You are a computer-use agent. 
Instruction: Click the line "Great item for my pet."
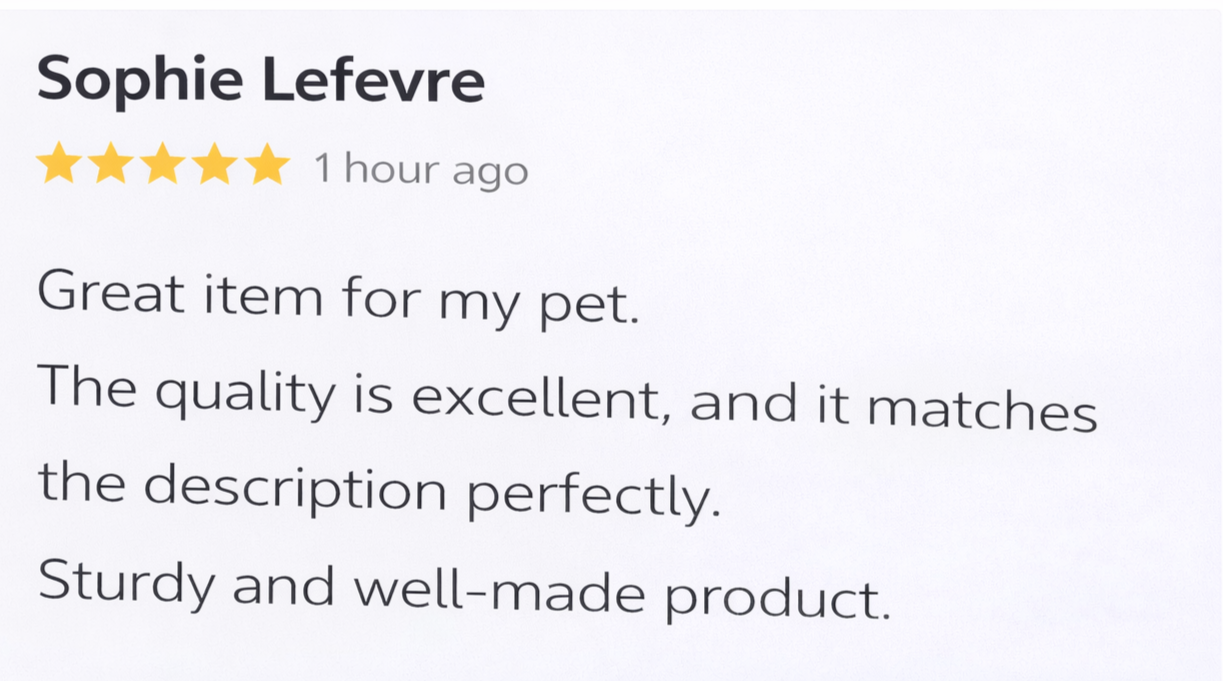coord(337,298)
